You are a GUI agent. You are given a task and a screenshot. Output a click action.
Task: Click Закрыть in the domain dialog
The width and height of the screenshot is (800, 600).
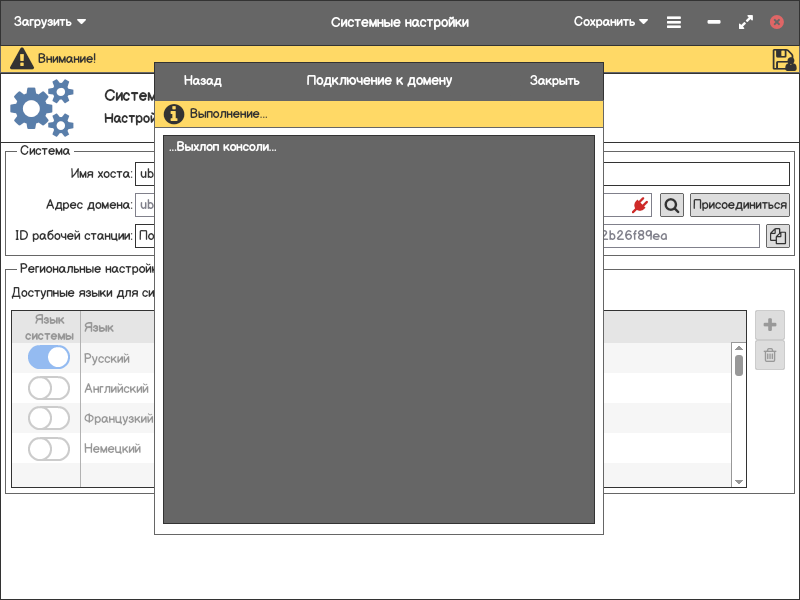pyautogui.click(x=555, y=81)
